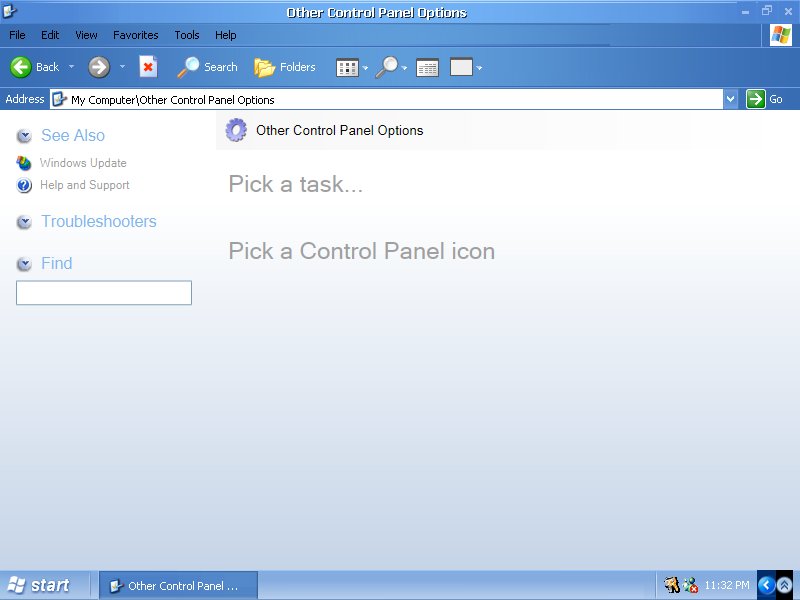Click the gray Forward arrow button
Image resolution: width=800 pixels, height=600 pixels.
[x=99, y=67]
